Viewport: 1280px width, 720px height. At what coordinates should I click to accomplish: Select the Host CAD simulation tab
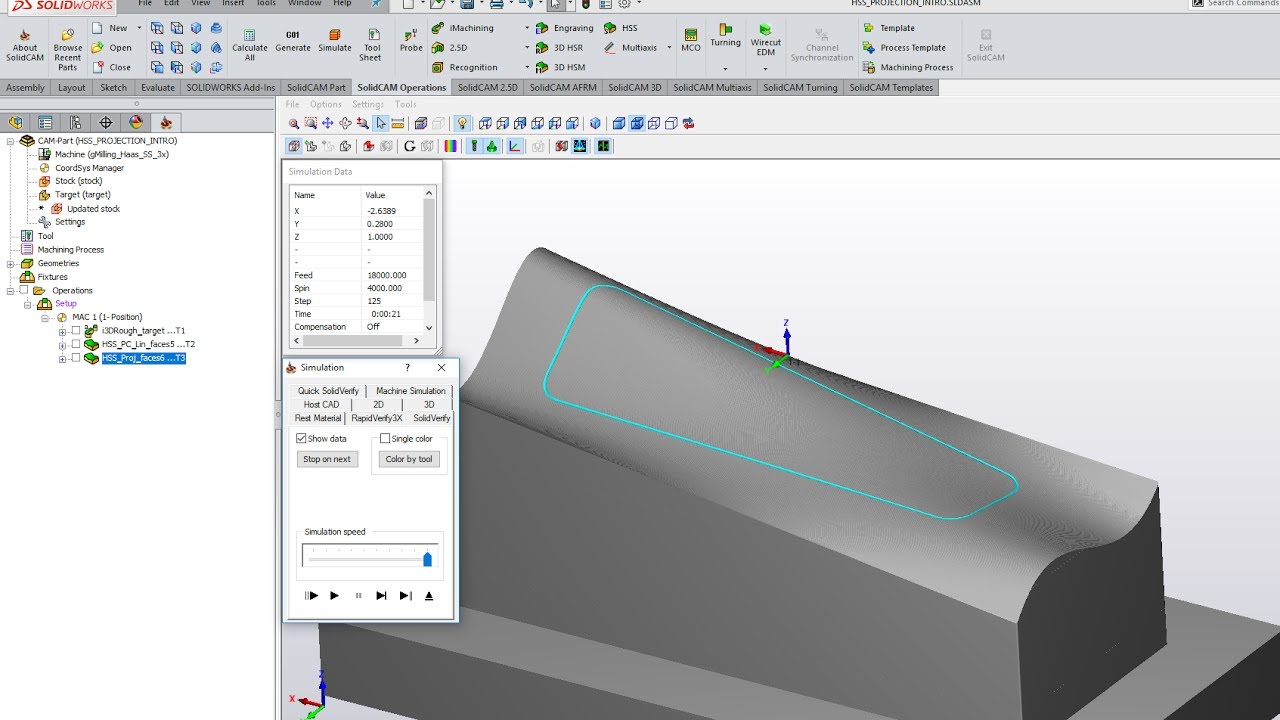tap(321, 405)
